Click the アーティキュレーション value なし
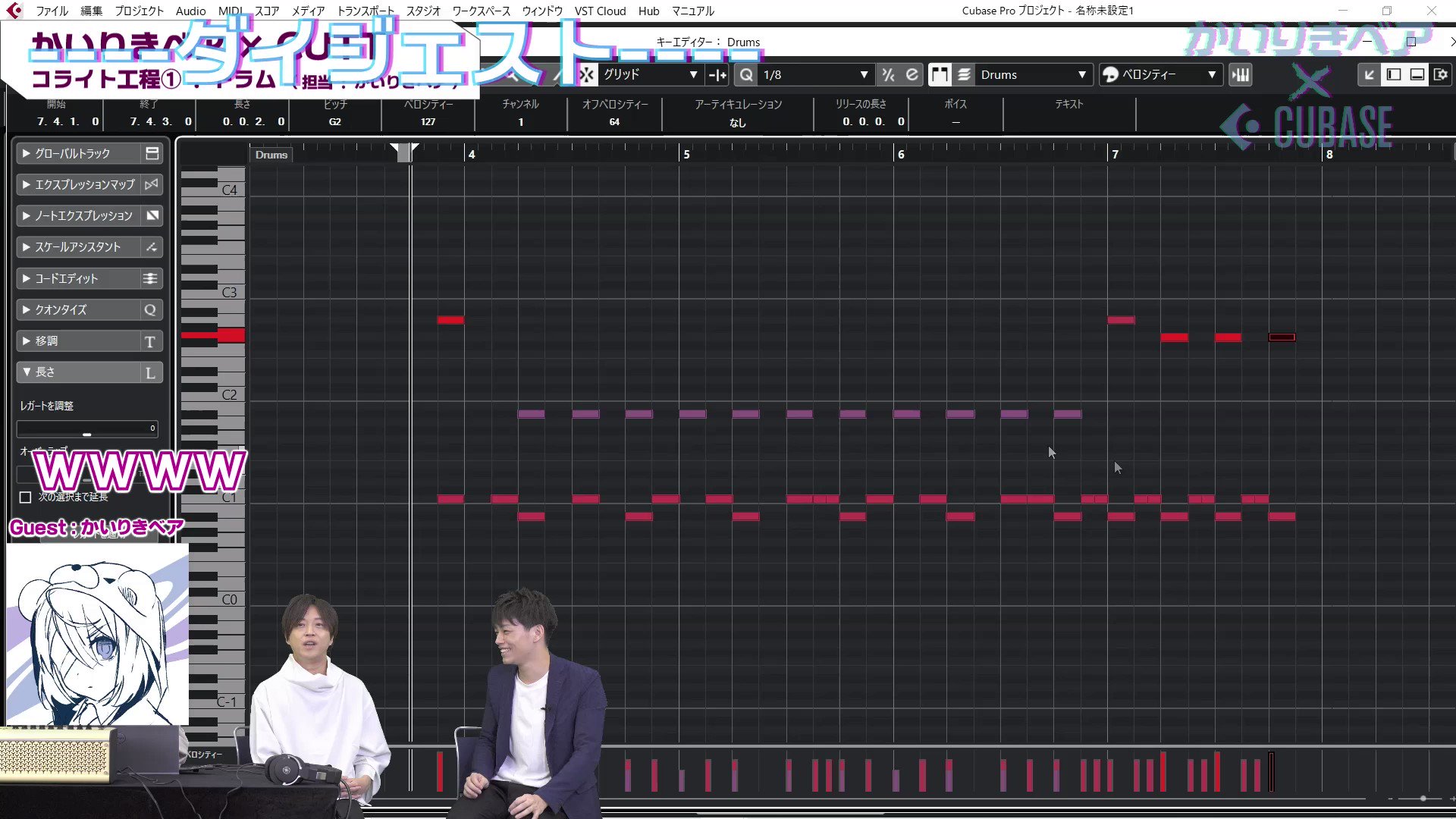This screenshot has width=1456, height=819. point(738,122)
